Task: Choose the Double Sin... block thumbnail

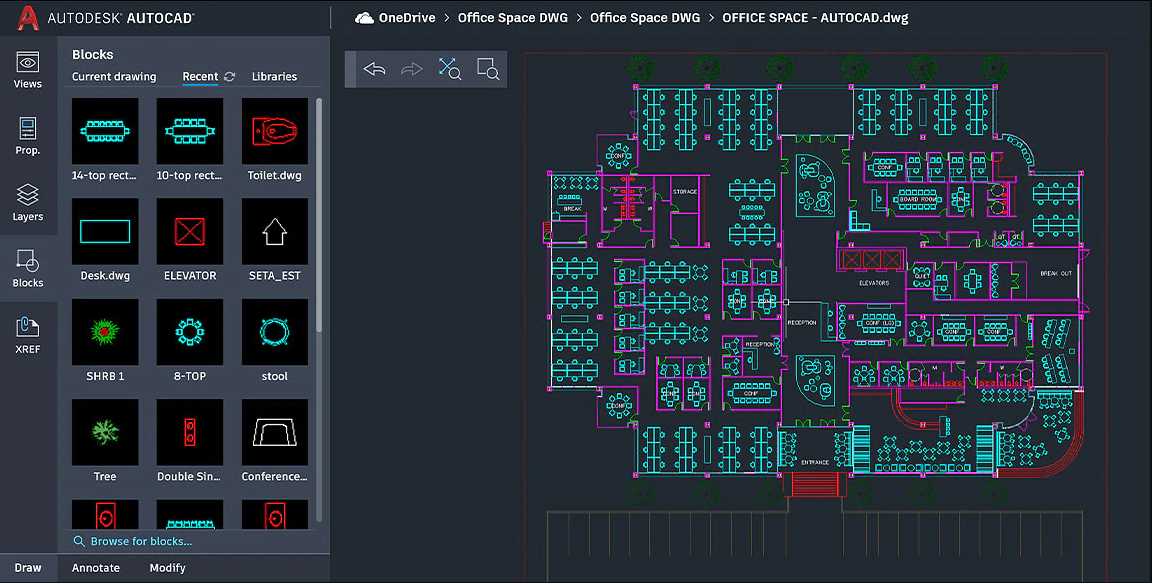Action: 190,432
